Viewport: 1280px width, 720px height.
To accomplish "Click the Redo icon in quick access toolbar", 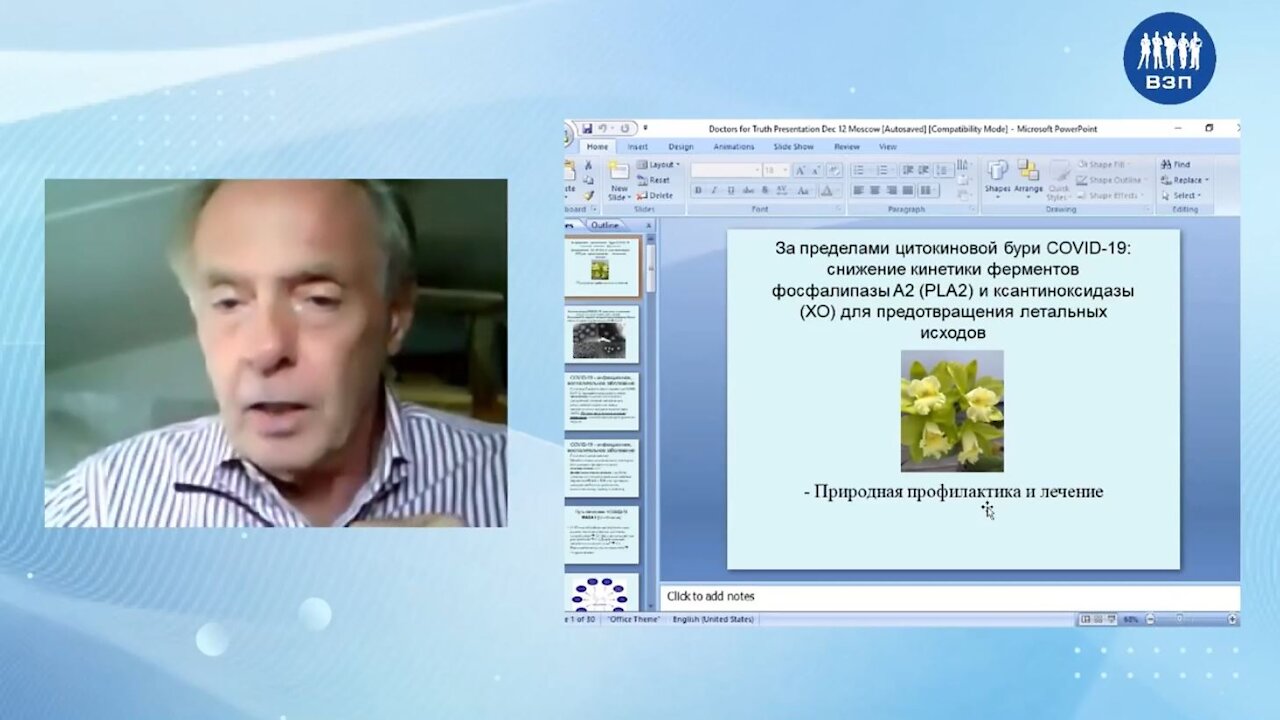I will pyautogui.click(x=625, y=129).
